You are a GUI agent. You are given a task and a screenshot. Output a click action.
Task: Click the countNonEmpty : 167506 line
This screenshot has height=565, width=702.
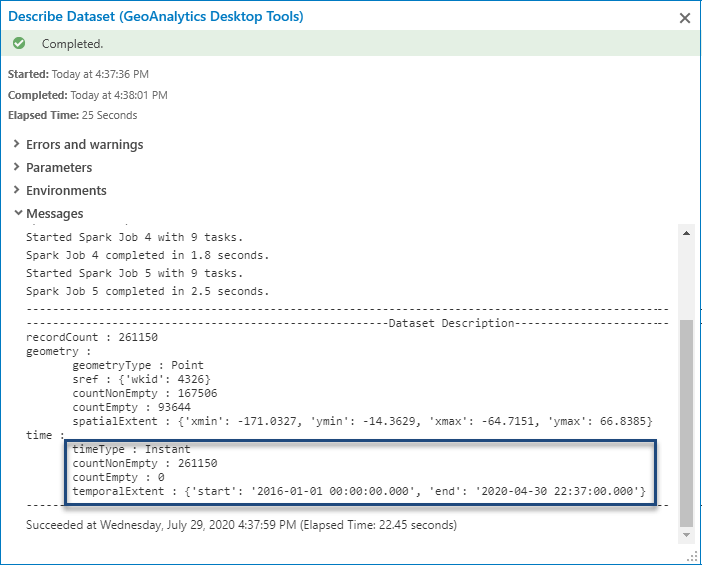145,394
